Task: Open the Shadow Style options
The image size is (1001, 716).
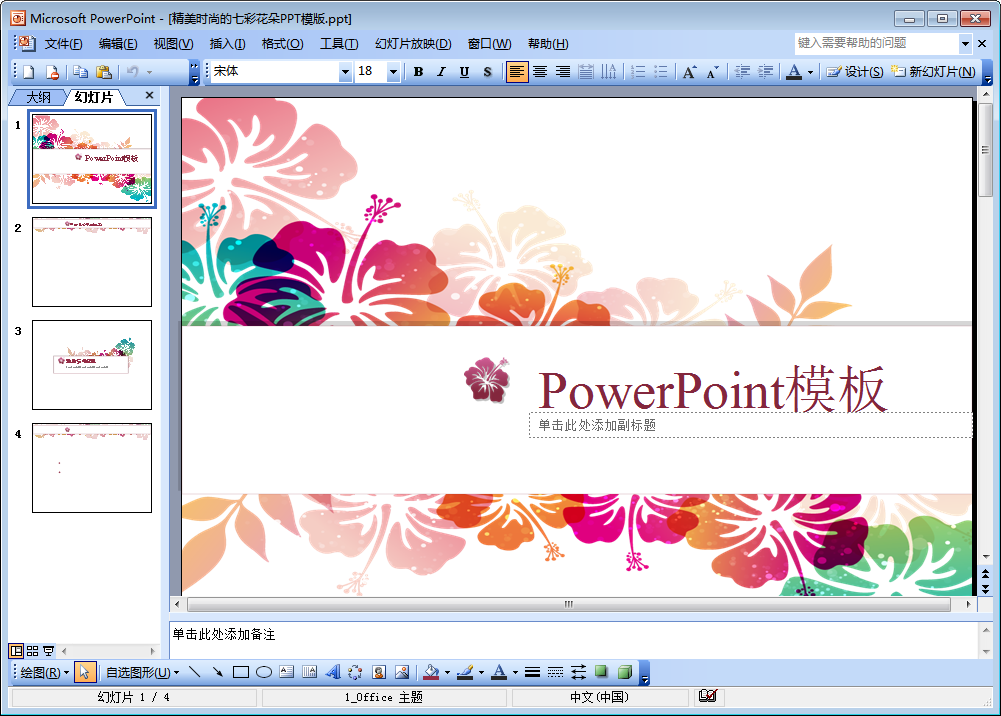Action: [601, 671]
